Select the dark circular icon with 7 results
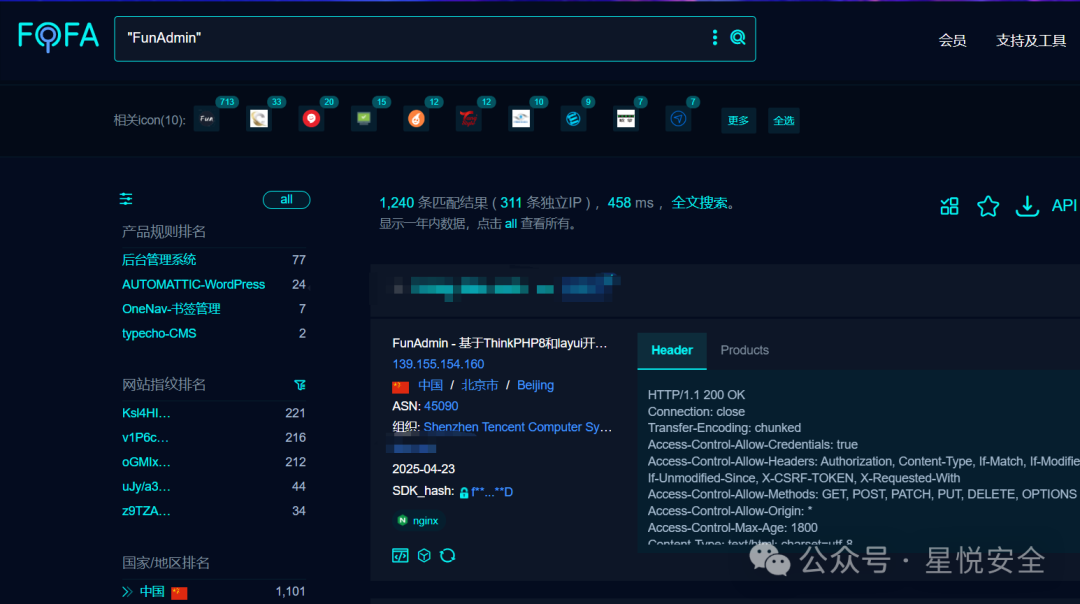The height and width of the screenshot is (604, 1080). [x=678, y=119]
